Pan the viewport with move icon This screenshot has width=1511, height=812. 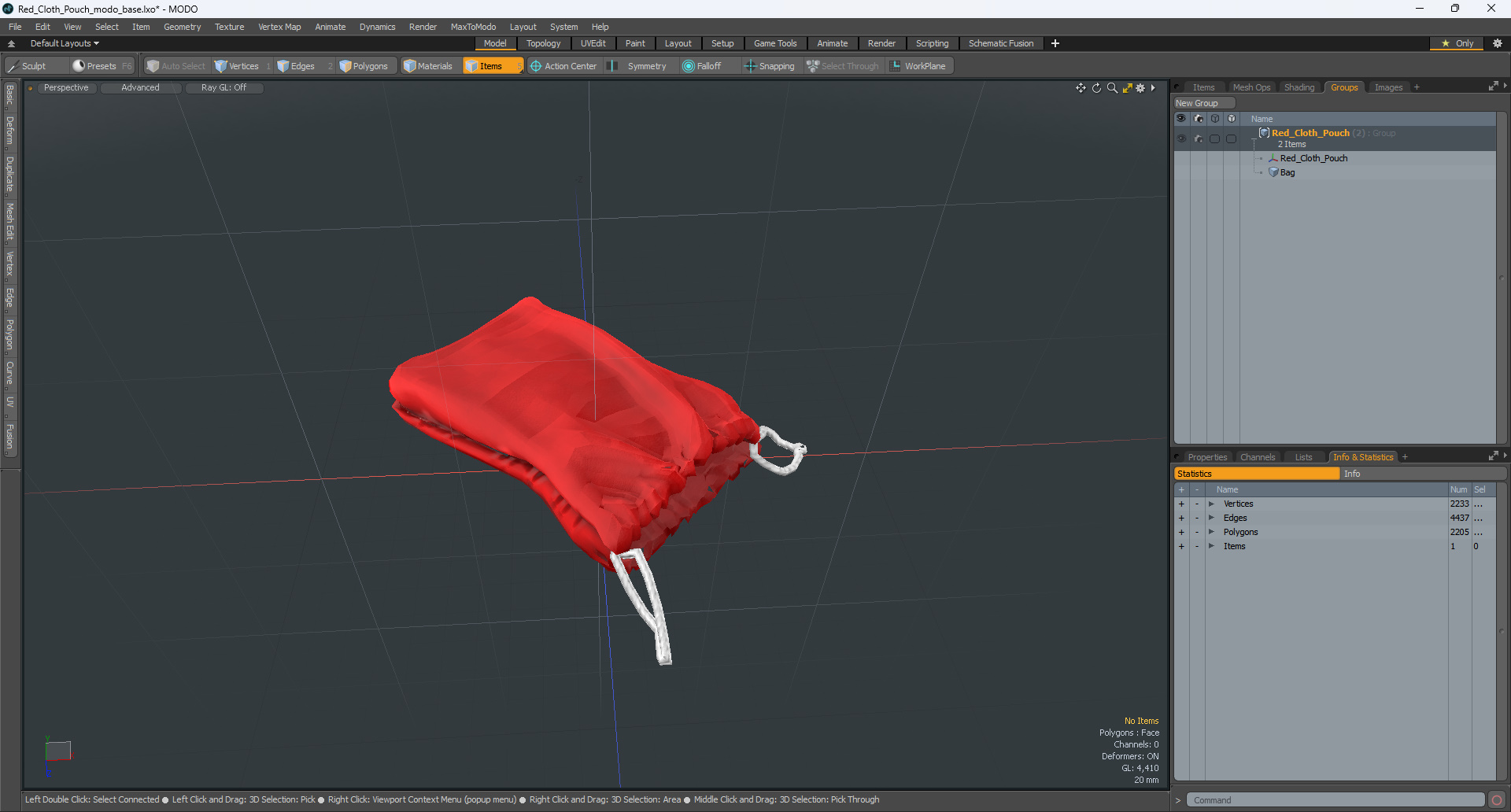coord(1081,88)
